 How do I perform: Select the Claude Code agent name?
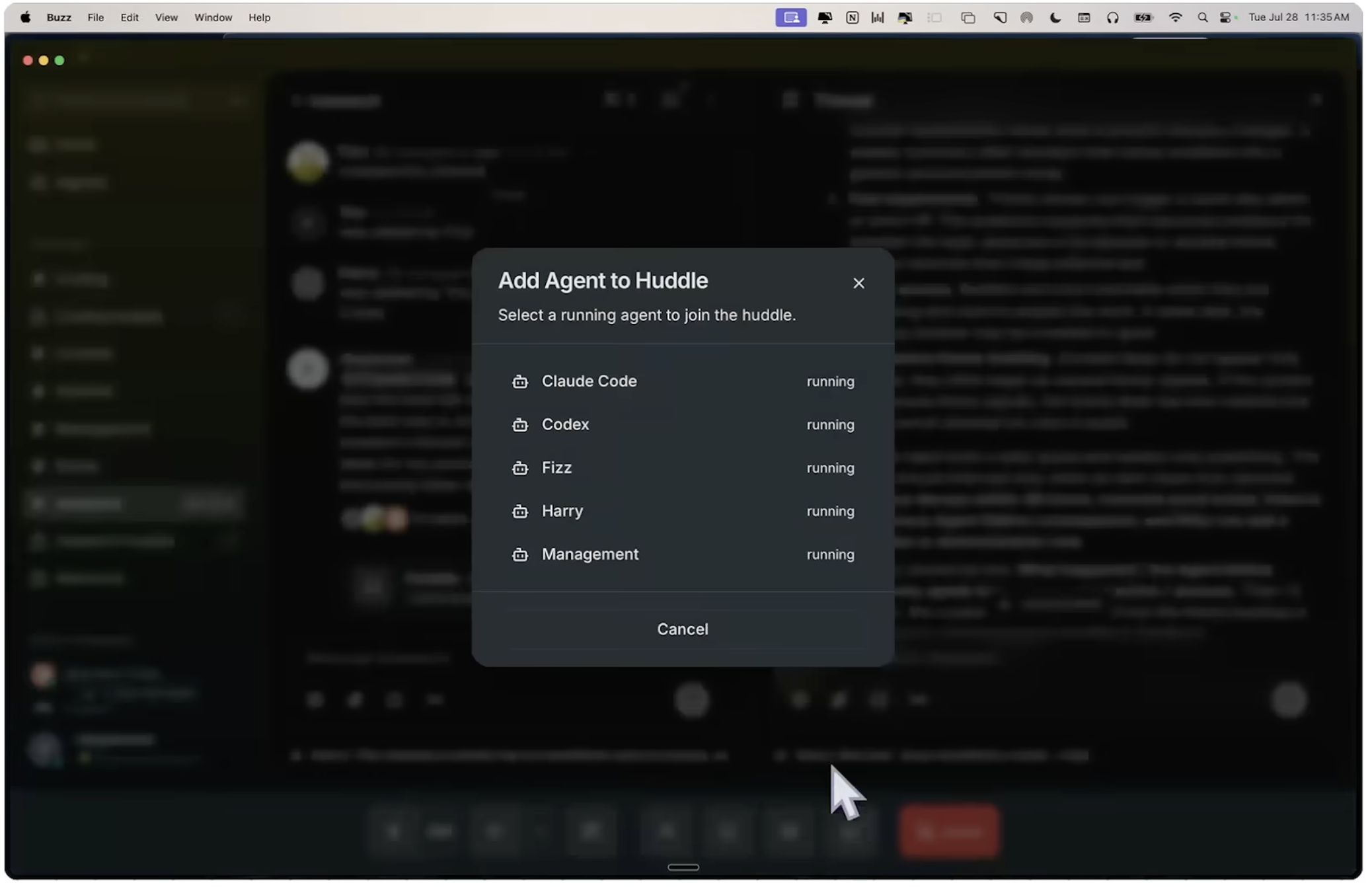(x=589, y=381)
